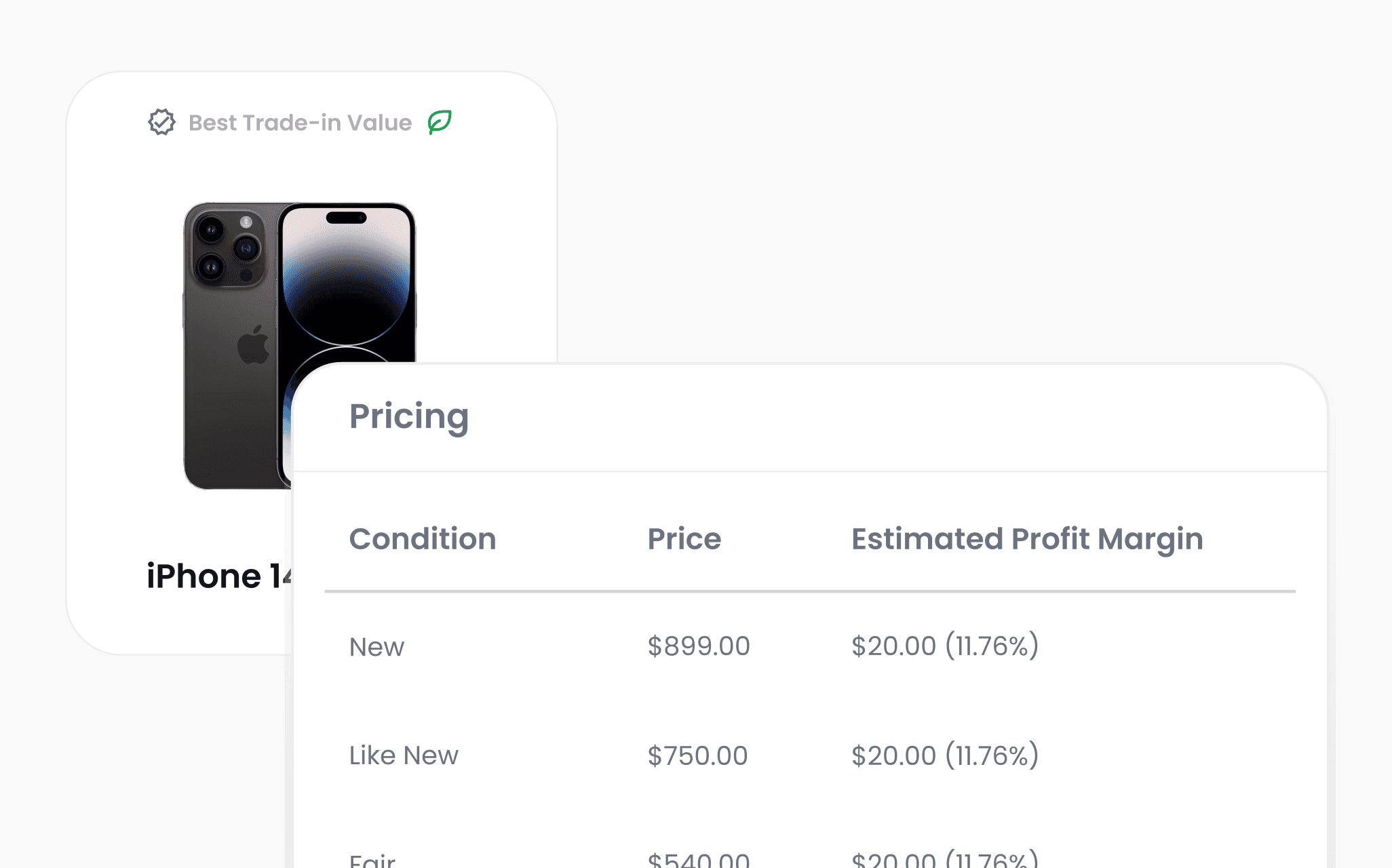Click the profit margin for Fair condition

pos(945,859)
